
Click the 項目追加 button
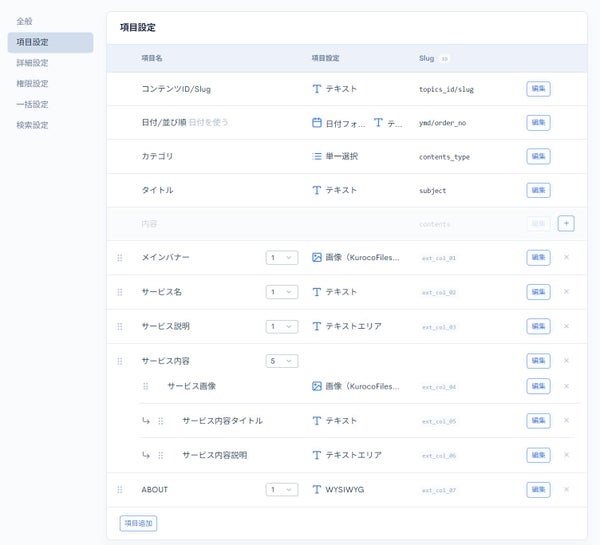[139, 523]
